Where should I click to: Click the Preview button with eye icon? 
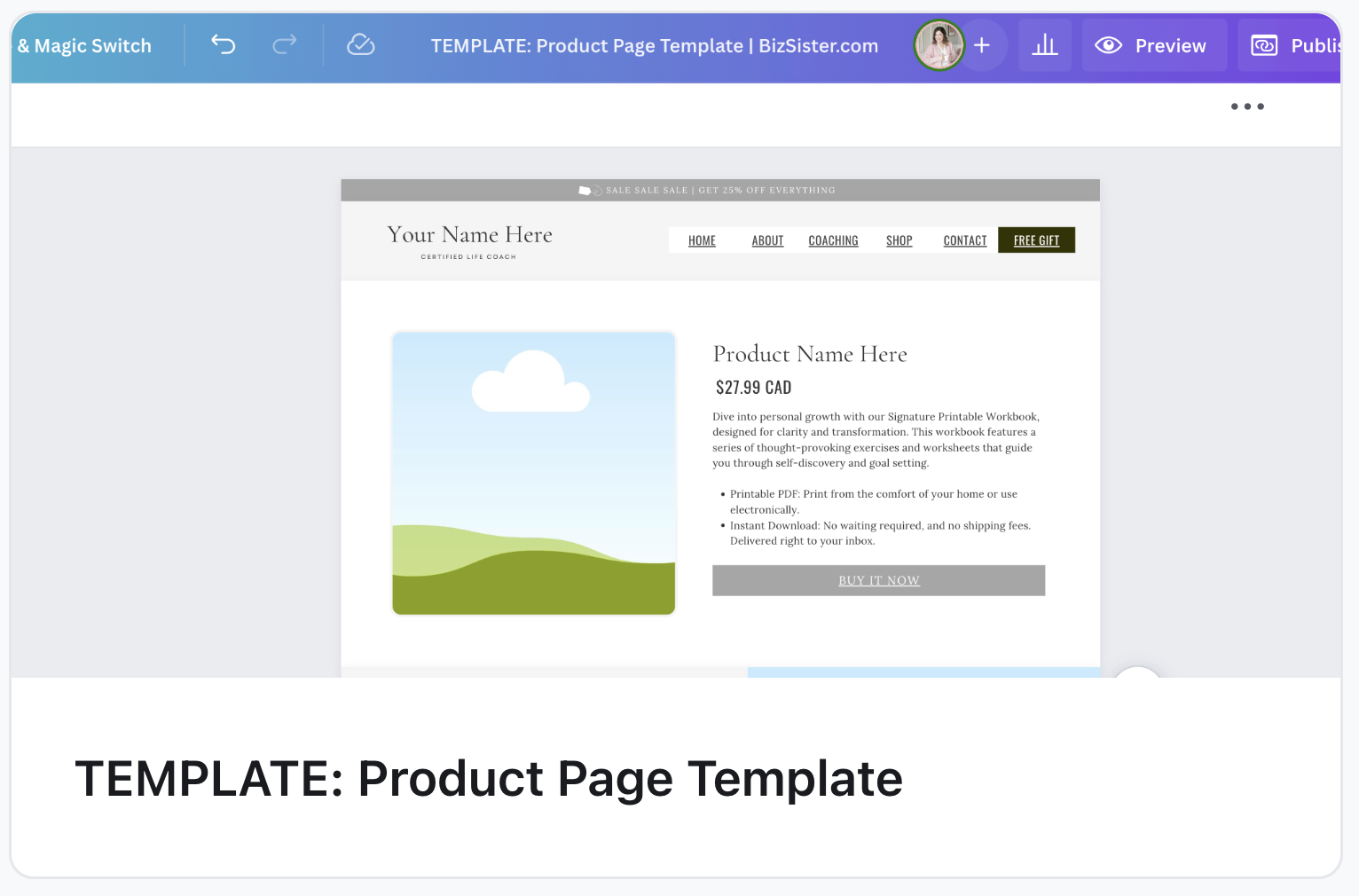pyautogui.click(x=1153, y=45)
